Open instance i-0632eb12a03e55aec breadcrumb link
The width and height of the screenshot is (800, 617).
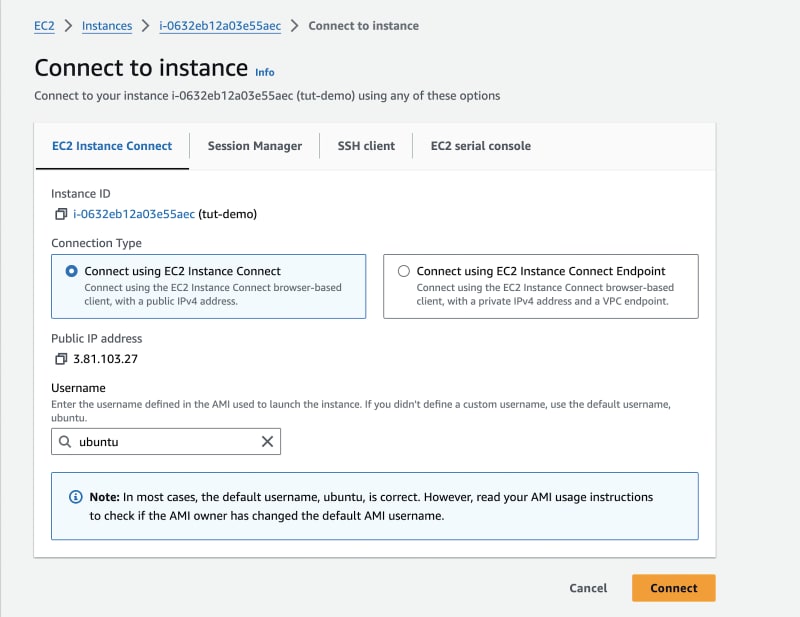tap(220, 26)
